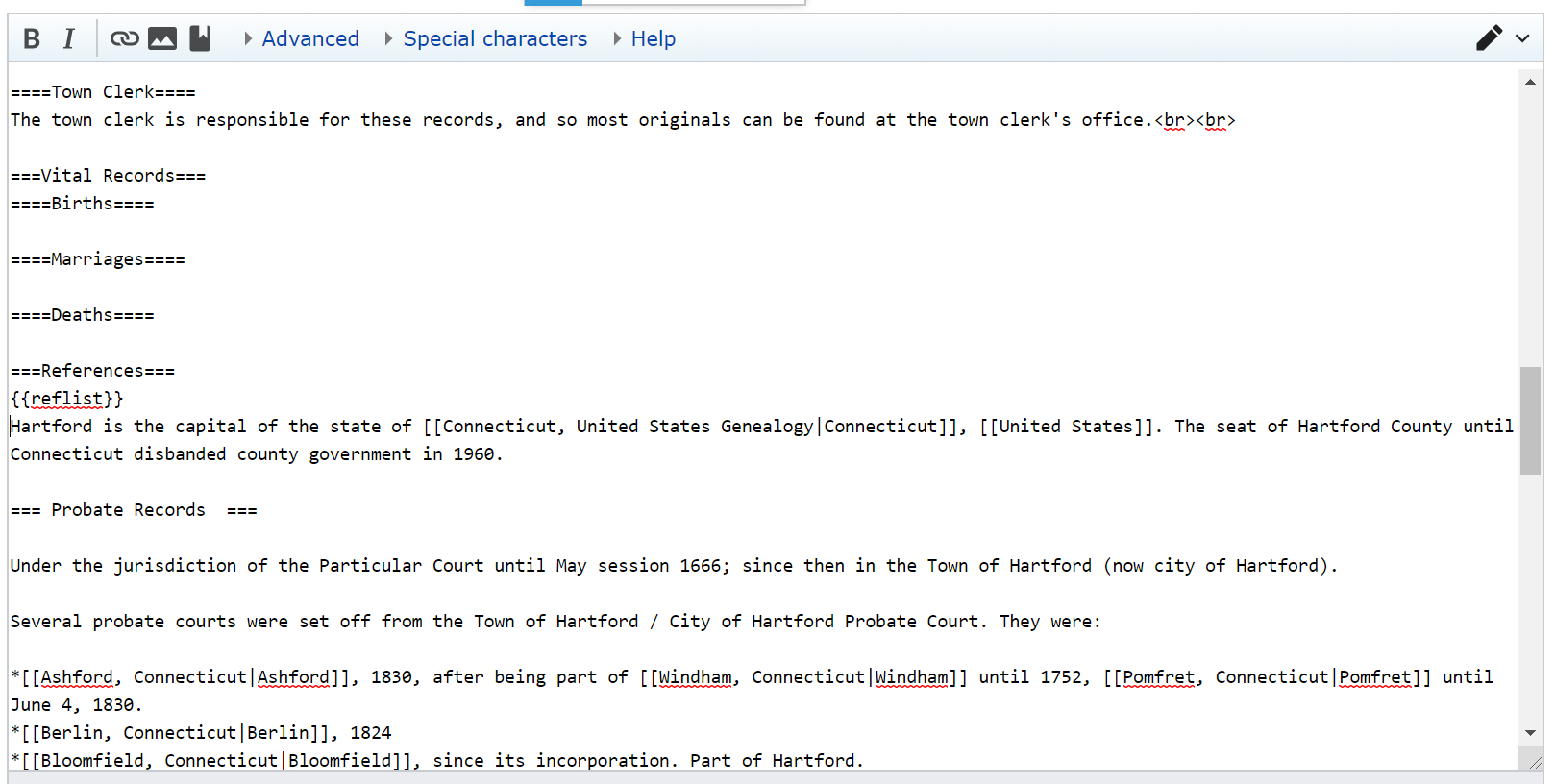1555x784 pixels.
Task: Insert a link with the chain icon
Action: (x=124, y=38)
